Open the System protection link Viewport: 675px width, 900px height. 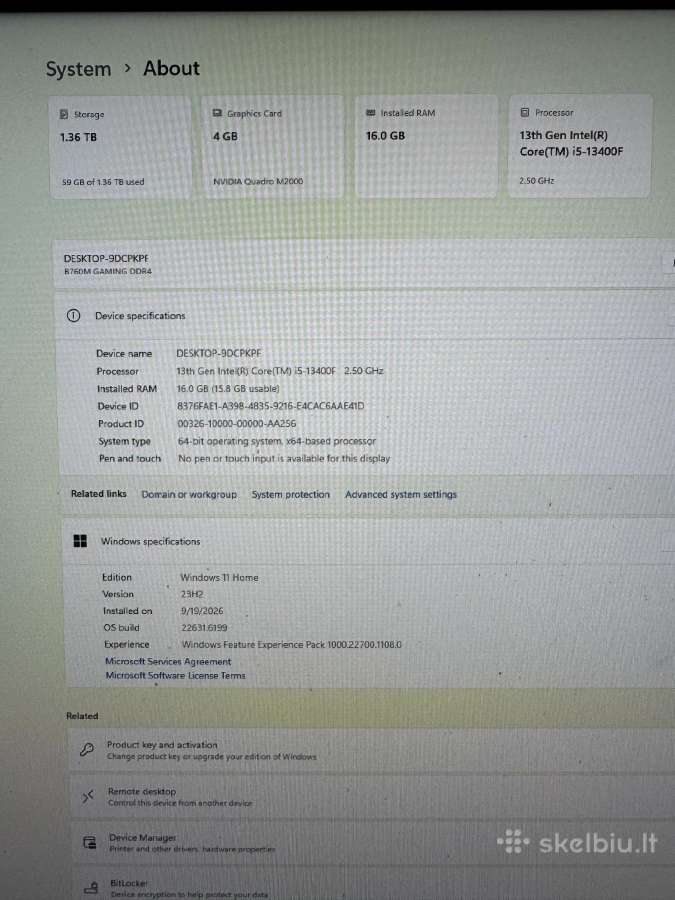pyautogui.click(x=290, y=494)
